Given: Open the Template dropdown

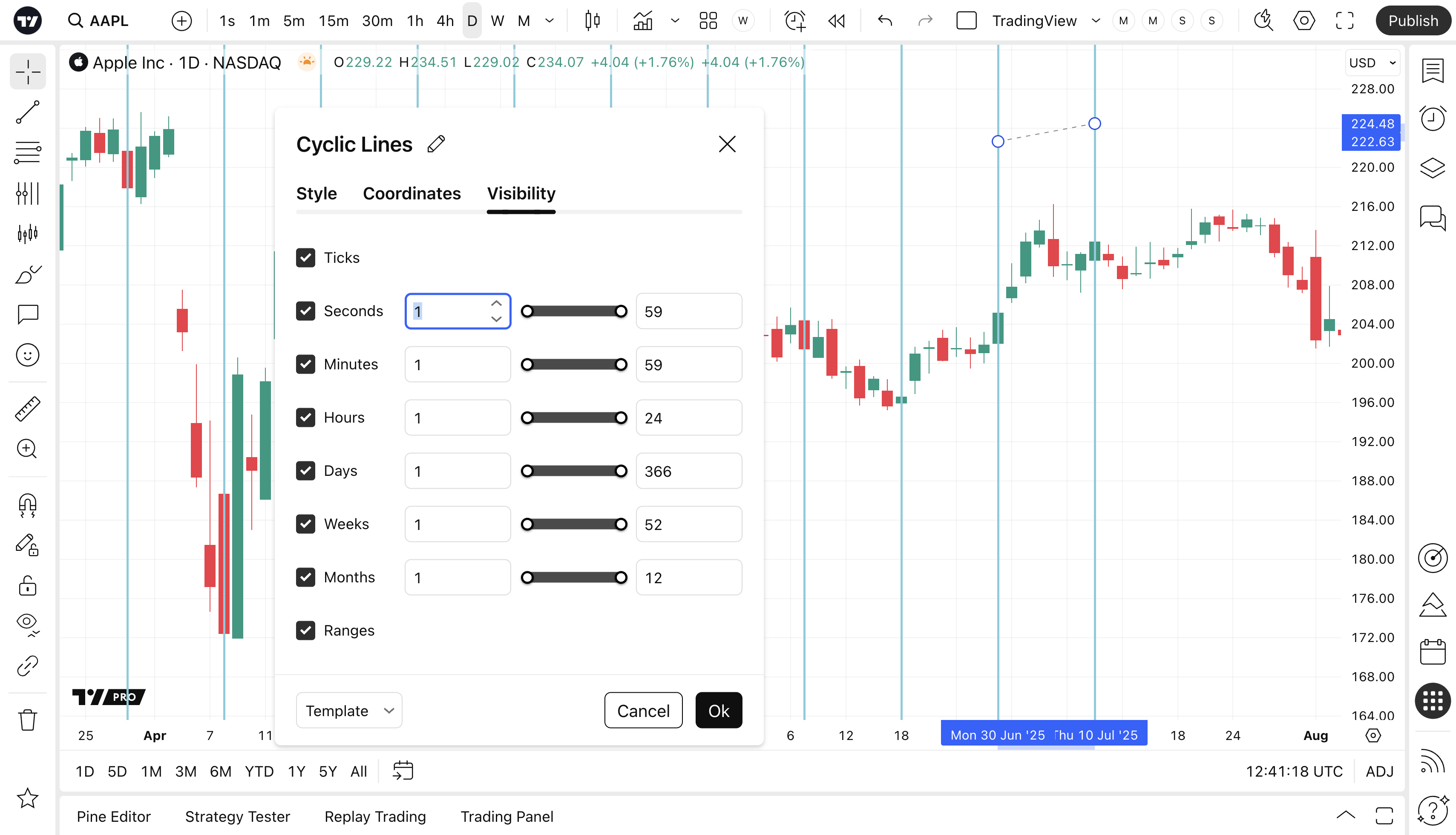Looking at the screenshot, I should click(x=348, y=711).
